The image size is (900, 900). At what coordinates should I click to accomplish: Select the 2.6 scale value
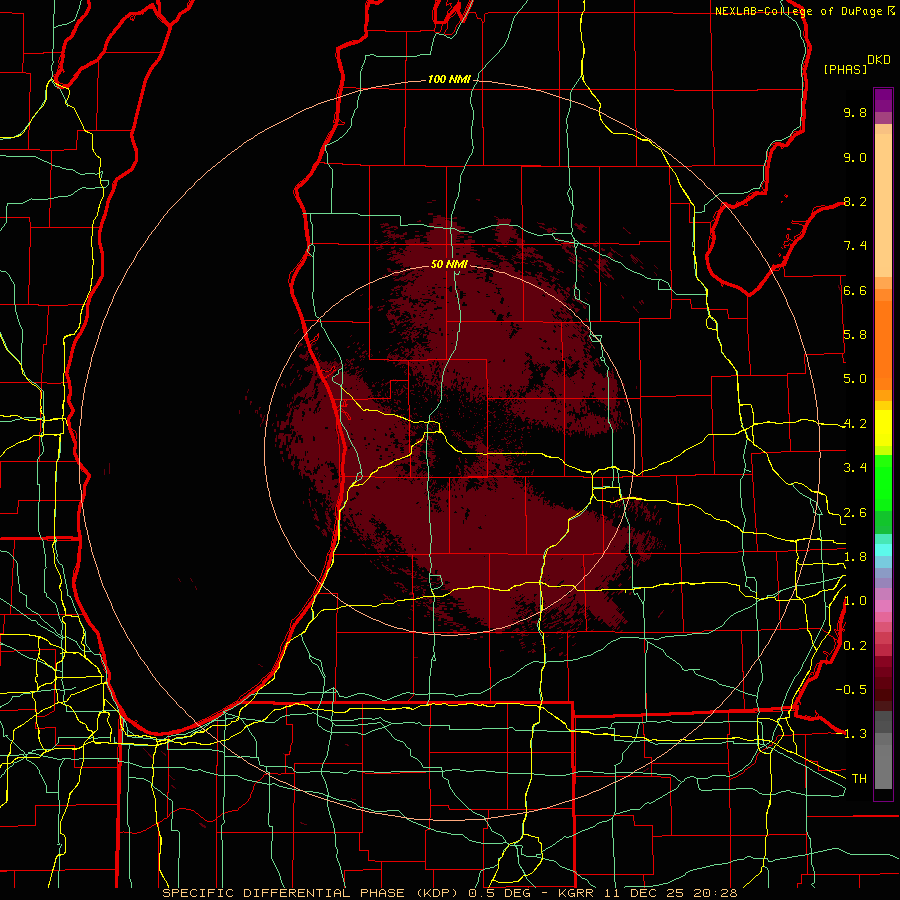[855, 513]
